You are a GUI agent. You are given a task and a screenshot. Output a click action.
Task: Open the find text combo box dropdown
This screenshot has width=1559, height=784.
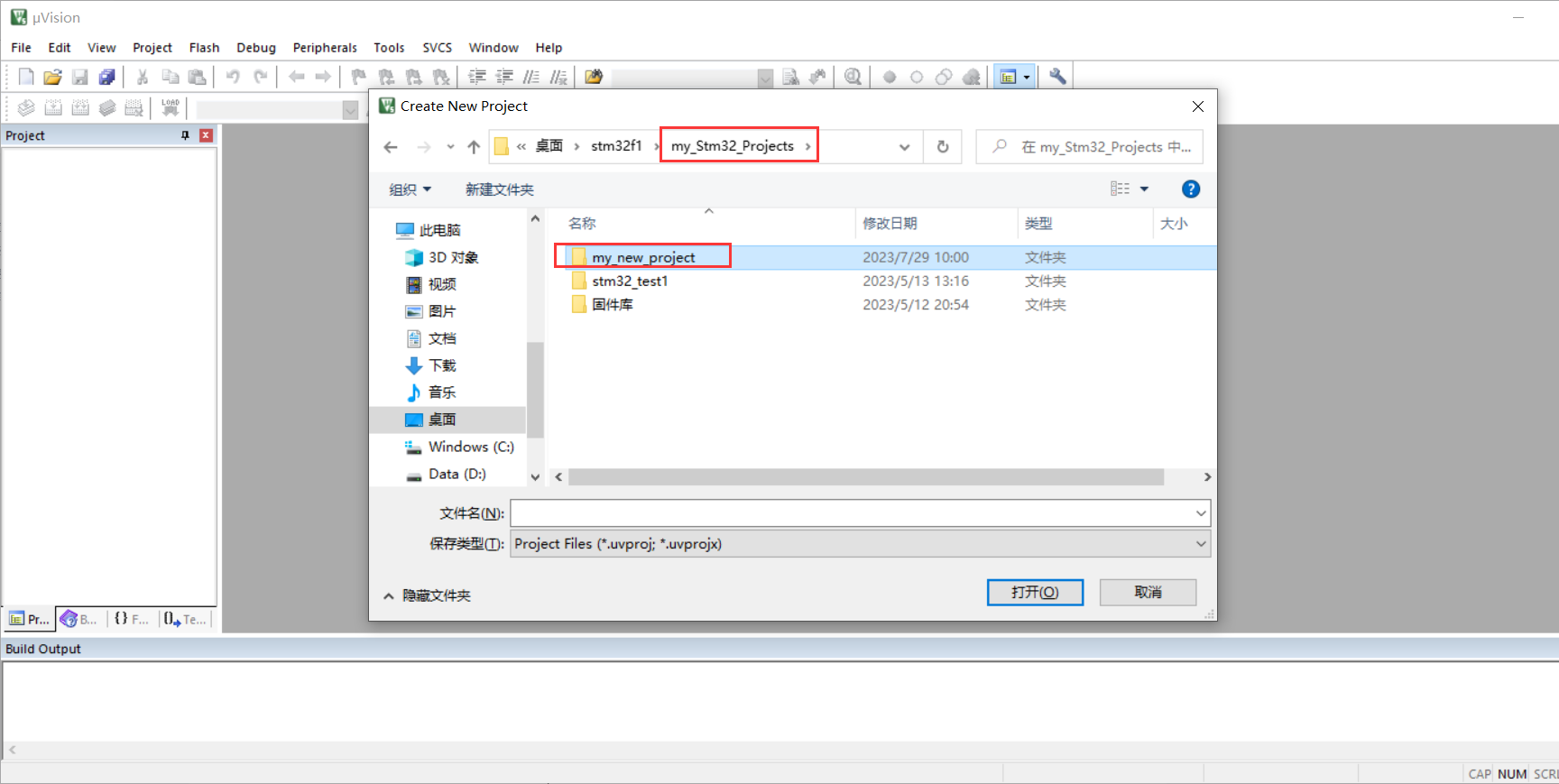(765, 78)
